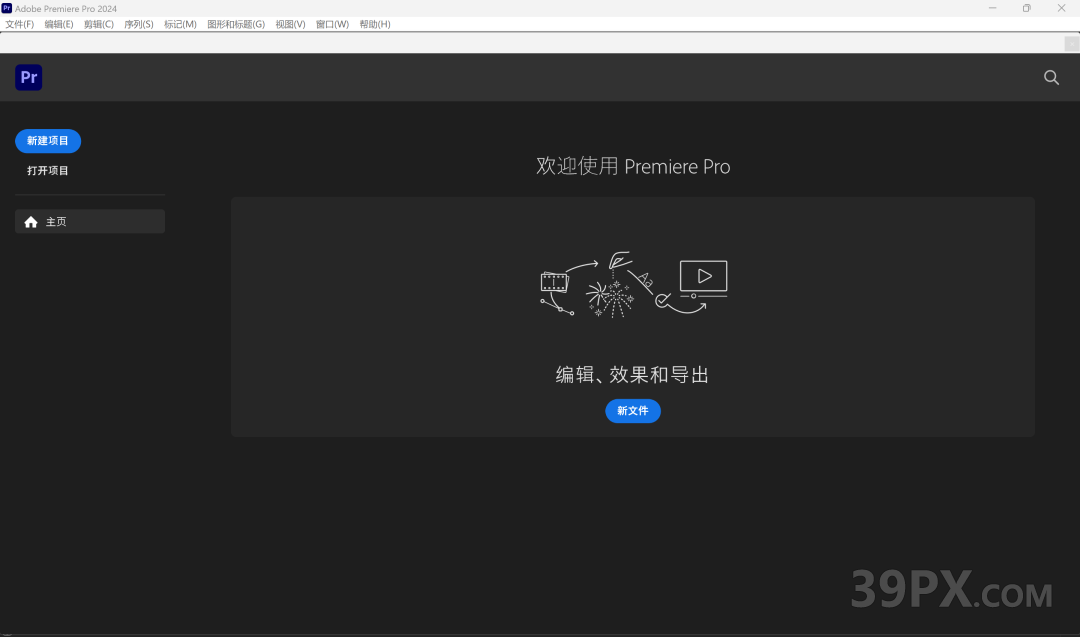Open the 文件(F) menu
Image resolution: width=1080 pixels, height=637 pixels.
20,24
